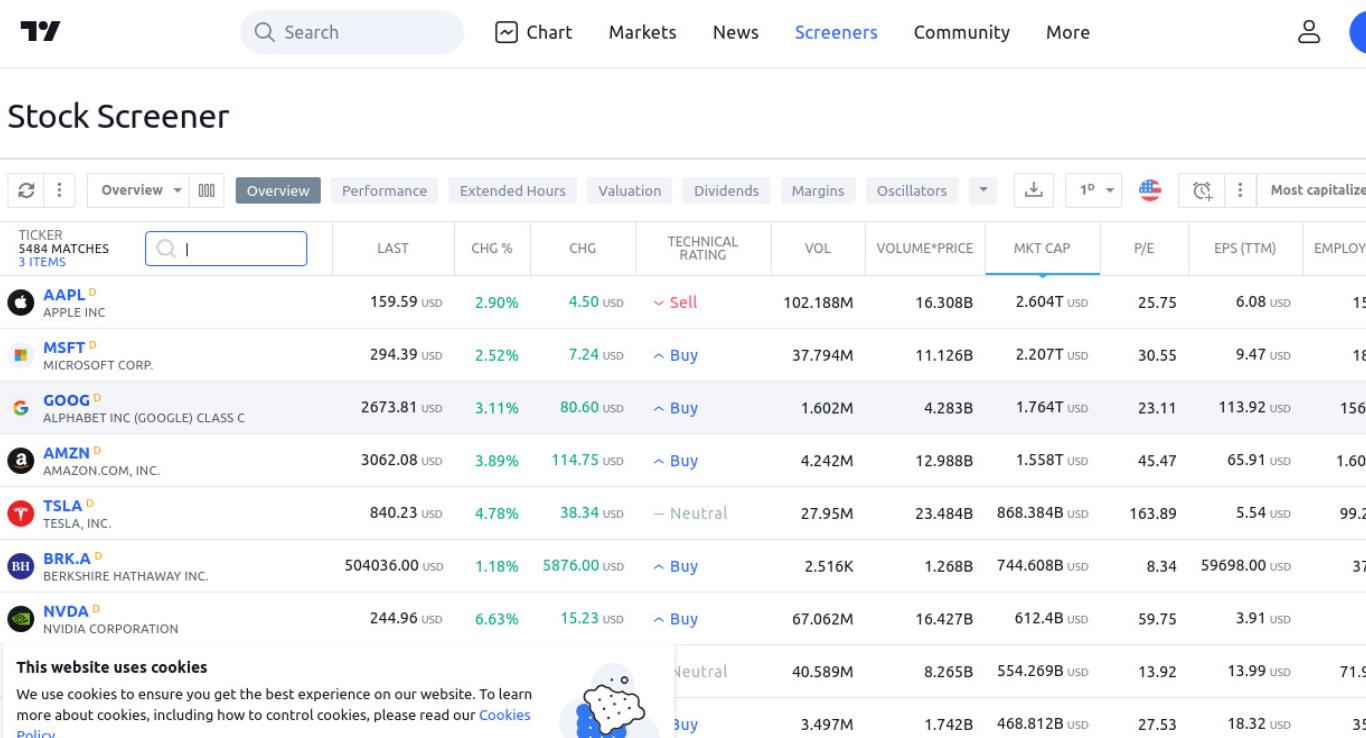The height and width of the screenshot is (738, 1366).
Task: Click the TradingView logo
Action: click(x=40, y=32)
